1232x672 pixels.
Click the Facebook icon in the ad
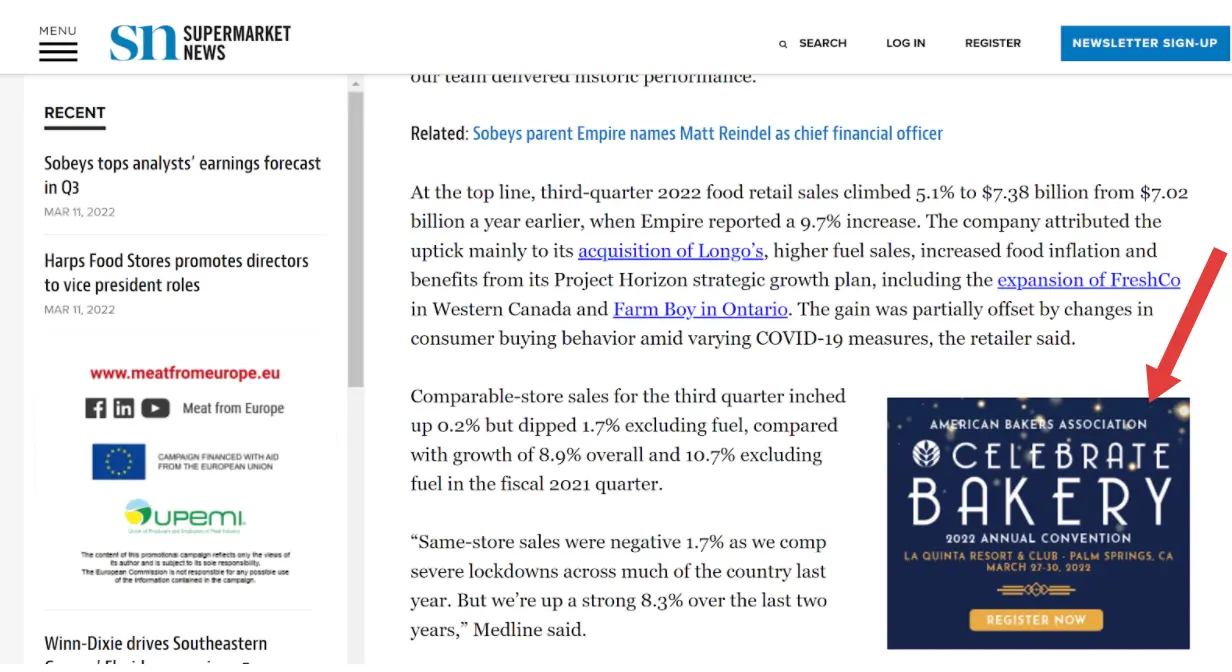coord(96,408)
